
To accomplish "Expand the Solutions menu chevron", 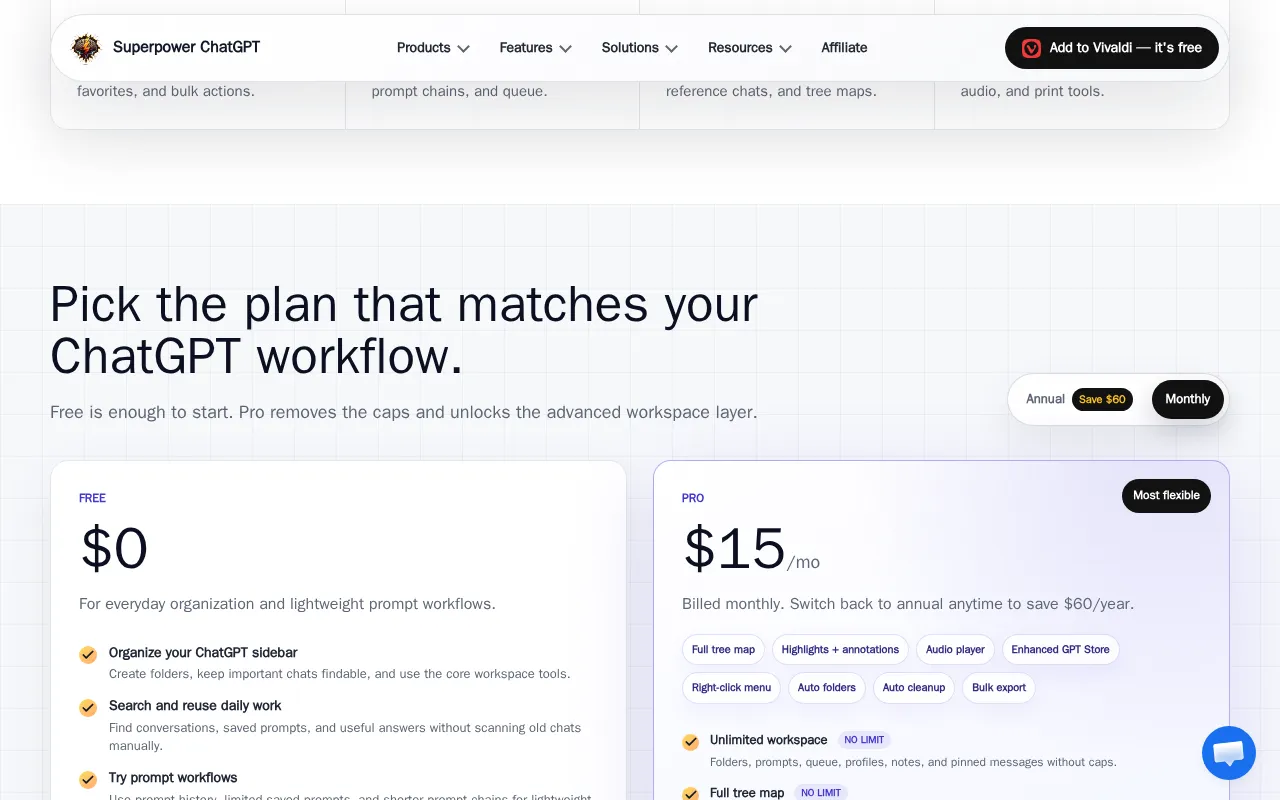I will click(x=671, y=48).
